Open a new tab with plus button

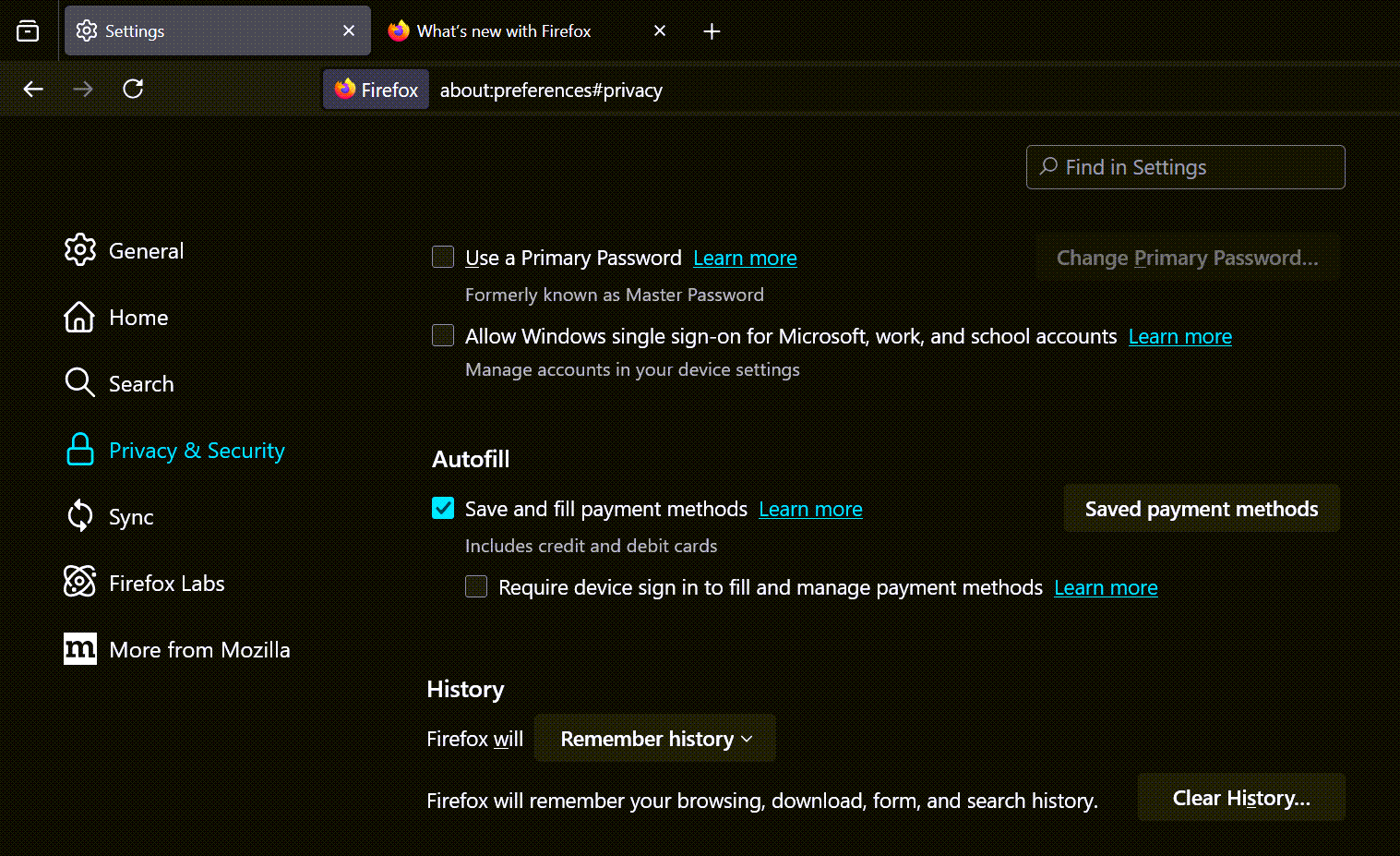point(712,31)
